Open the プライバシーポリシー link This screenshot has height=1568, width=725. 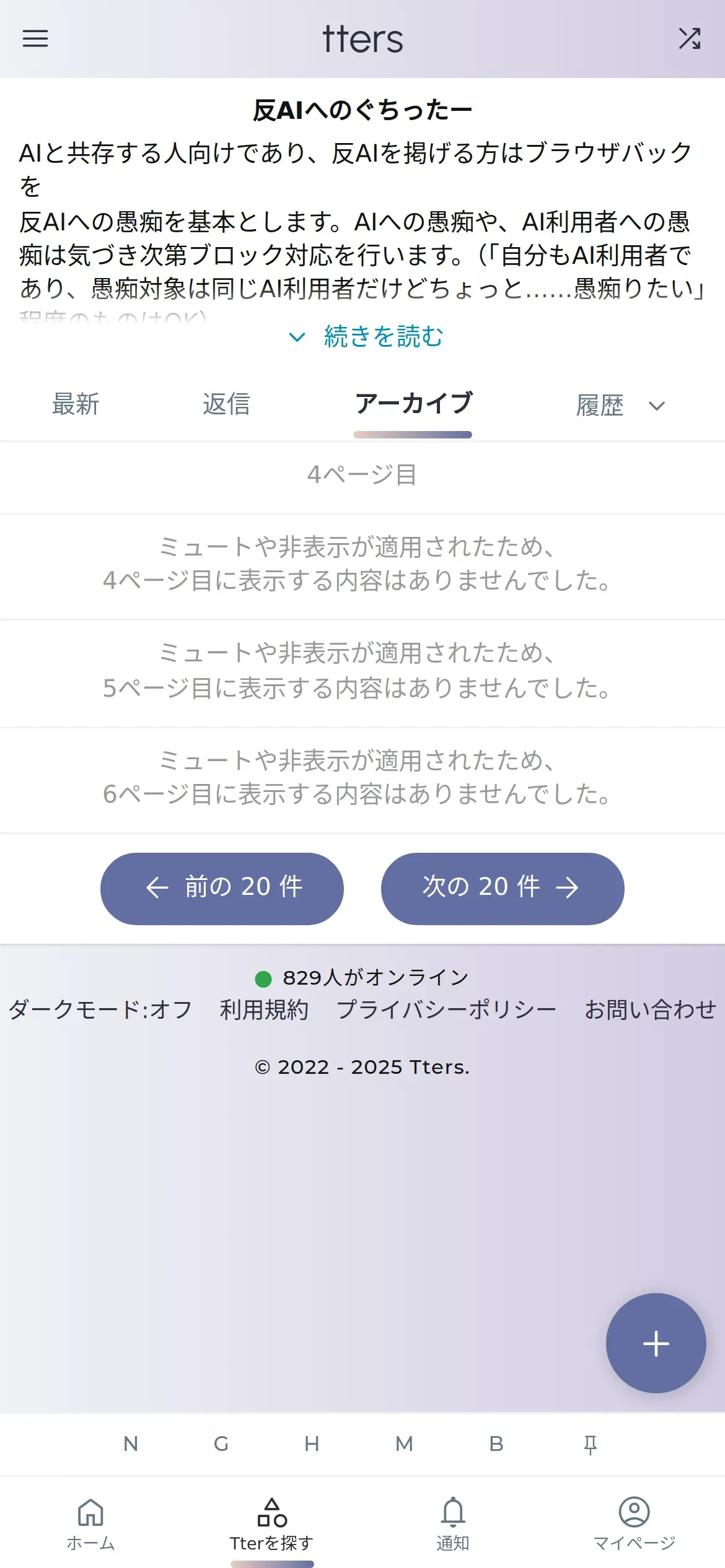pos(446,1010)
